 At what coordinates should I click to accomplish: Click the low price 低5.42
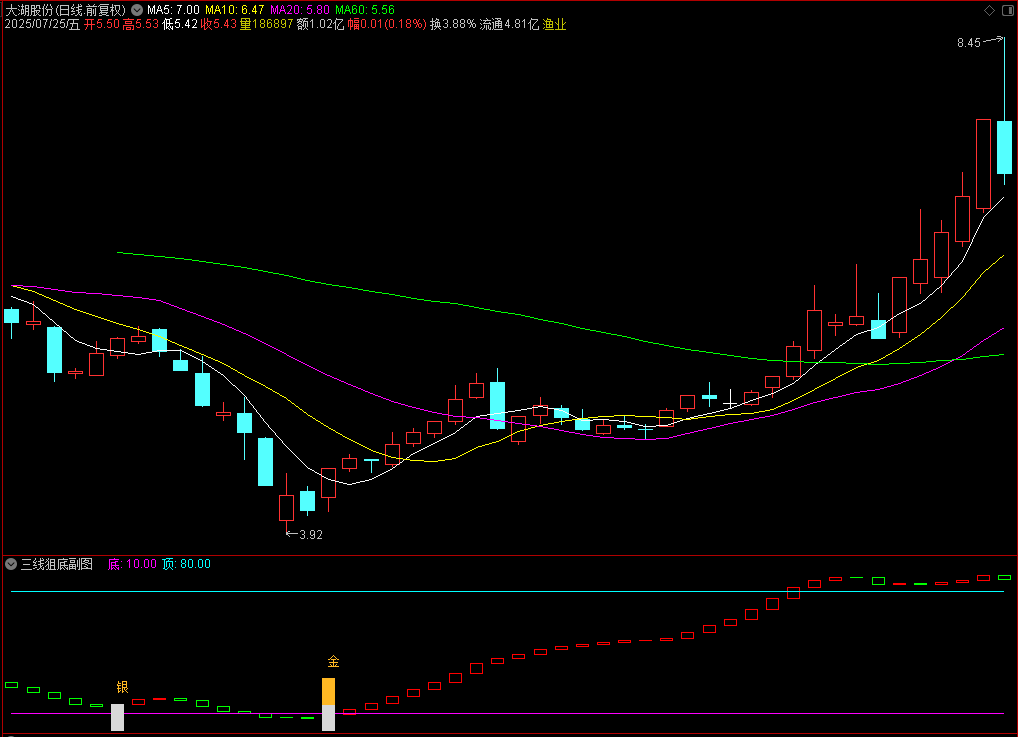click(x=180, y=25)
